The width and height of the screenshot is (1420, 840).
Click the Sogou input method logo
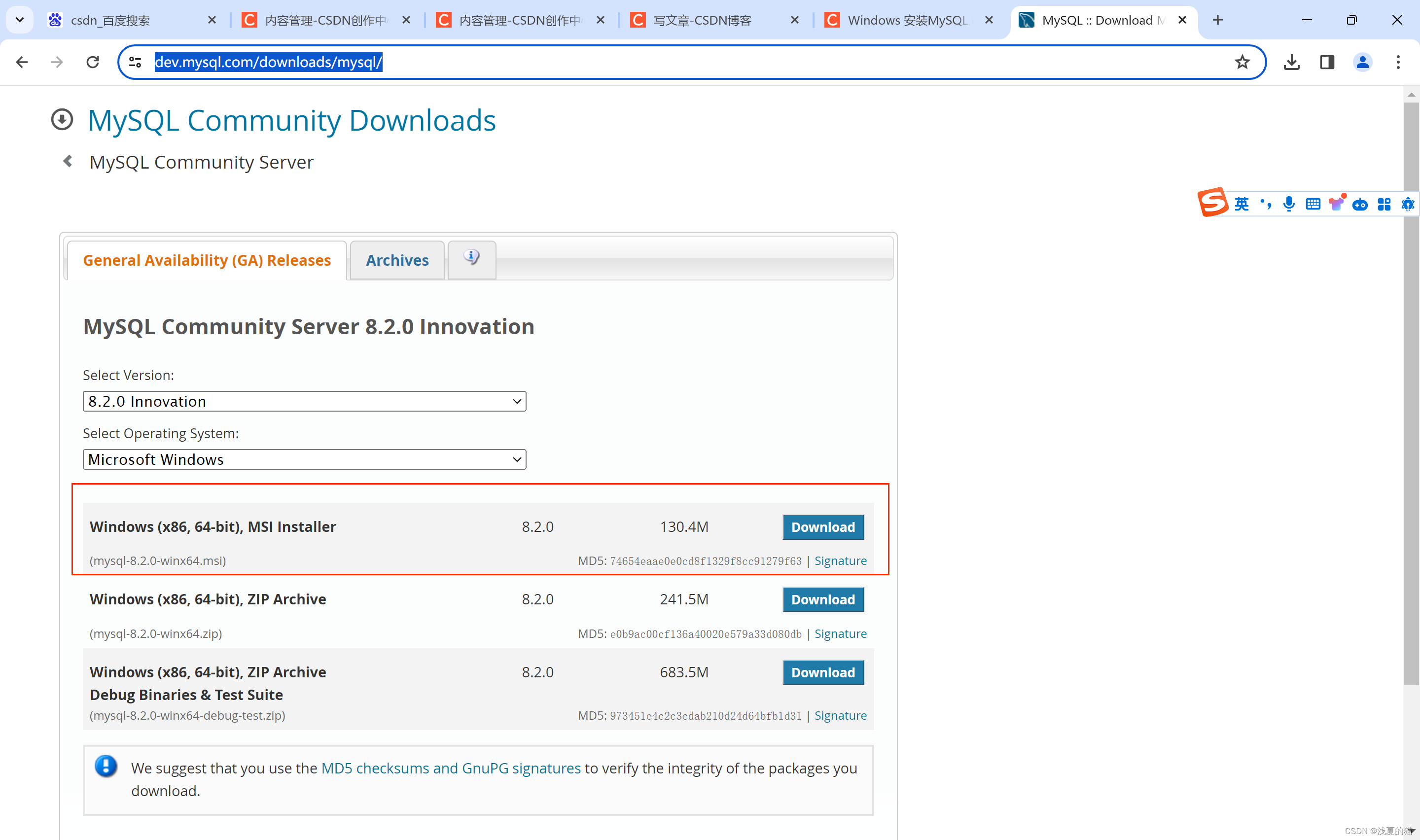[1212, 202]
